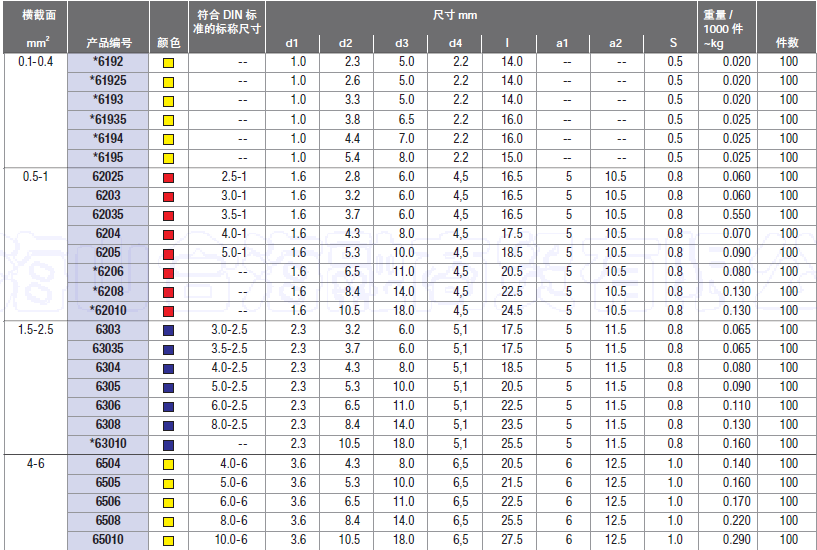This screenshot has height=550, width=817.
Task: Select the 件数 column header
Action: tap(787, 43)
